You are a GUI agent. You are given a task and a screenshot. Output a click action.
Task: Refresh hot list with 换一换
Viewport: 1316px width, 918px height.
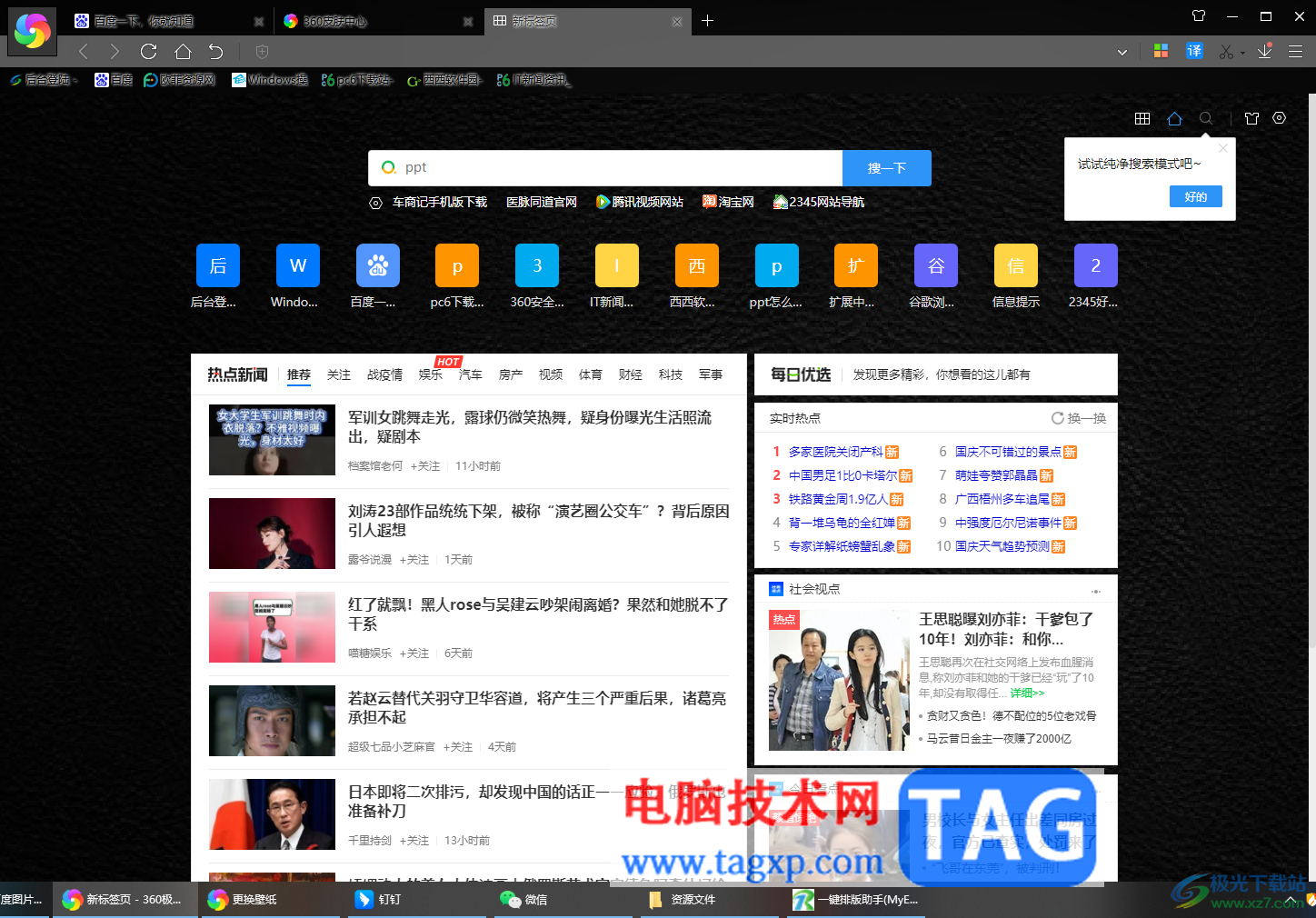click(1079, 418)
